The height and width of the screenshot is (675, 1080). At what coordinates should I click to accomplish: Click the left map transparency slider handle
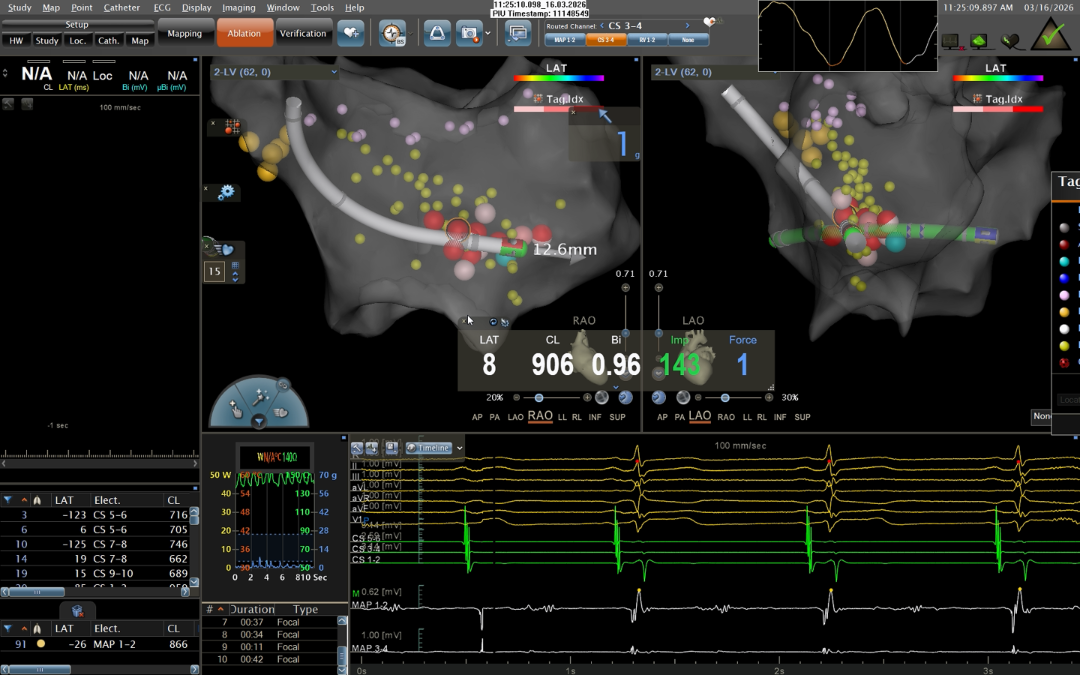tap(539, 398)
